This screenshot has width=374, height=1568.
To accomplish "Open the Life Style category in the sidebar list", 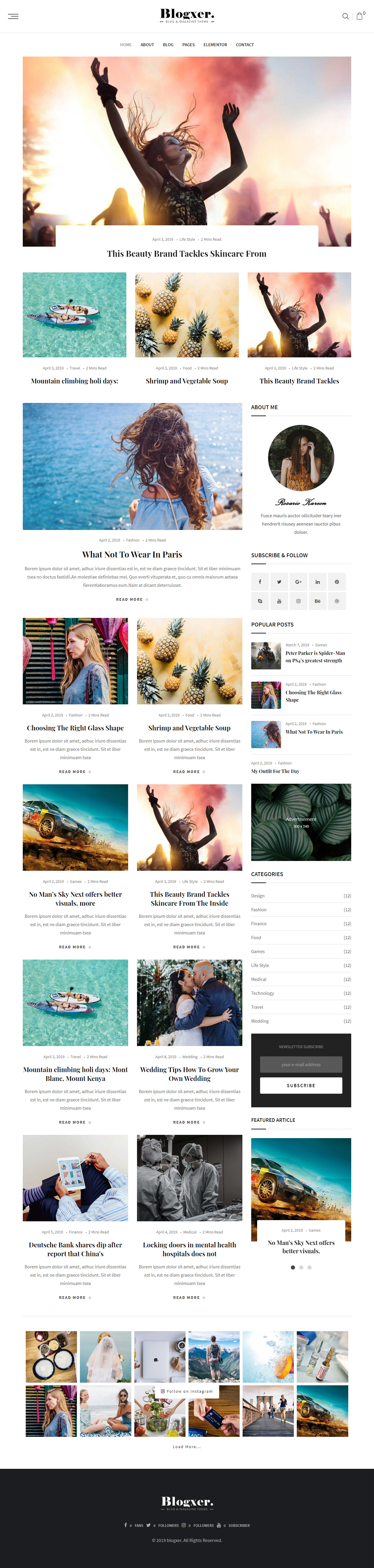I will coord(260,965).
